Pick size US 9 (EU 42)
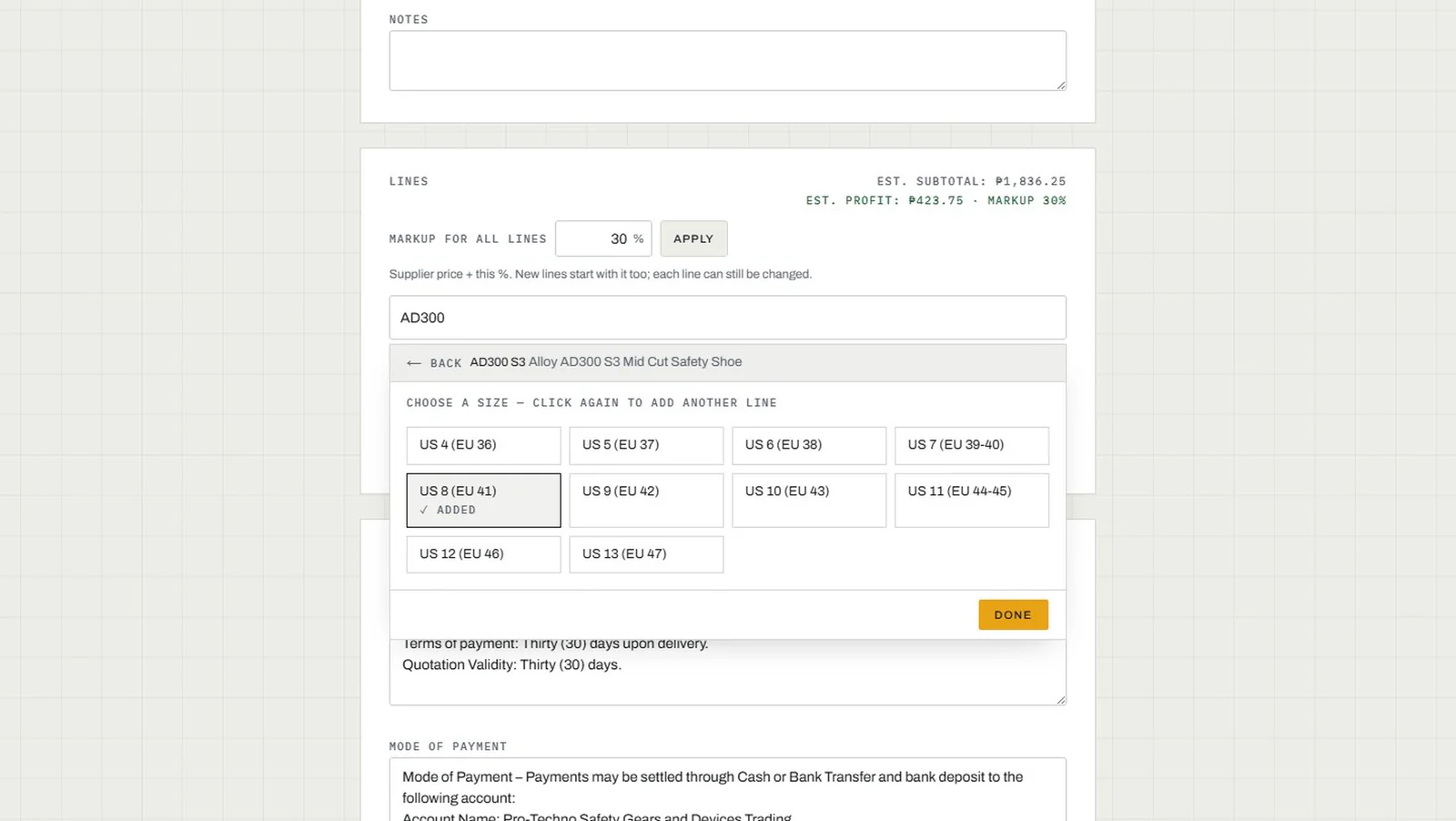This screenshot has height=821, width=1456. 646,500
